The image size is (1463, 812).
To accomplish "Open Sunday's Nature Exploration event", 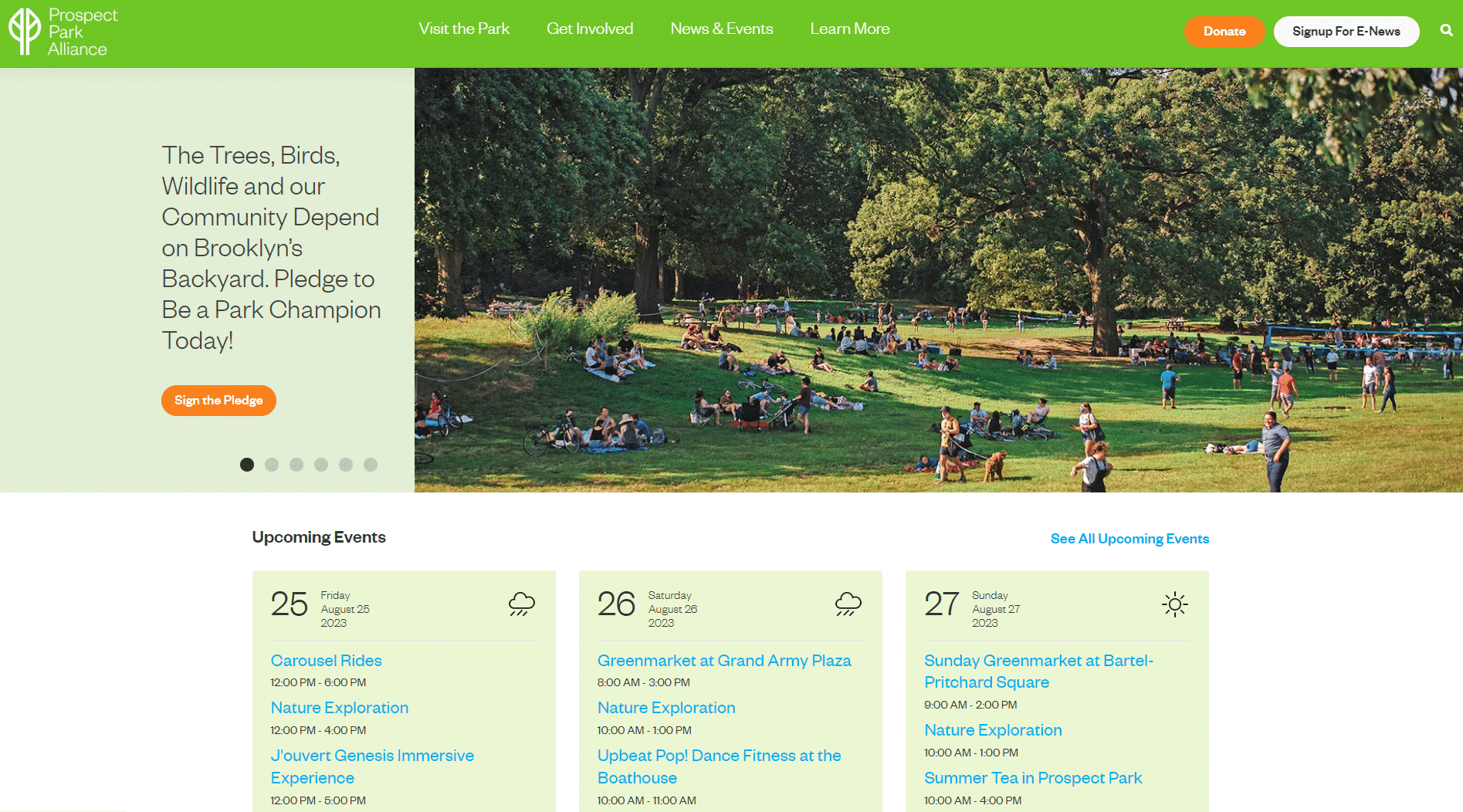I will point(993,730).
